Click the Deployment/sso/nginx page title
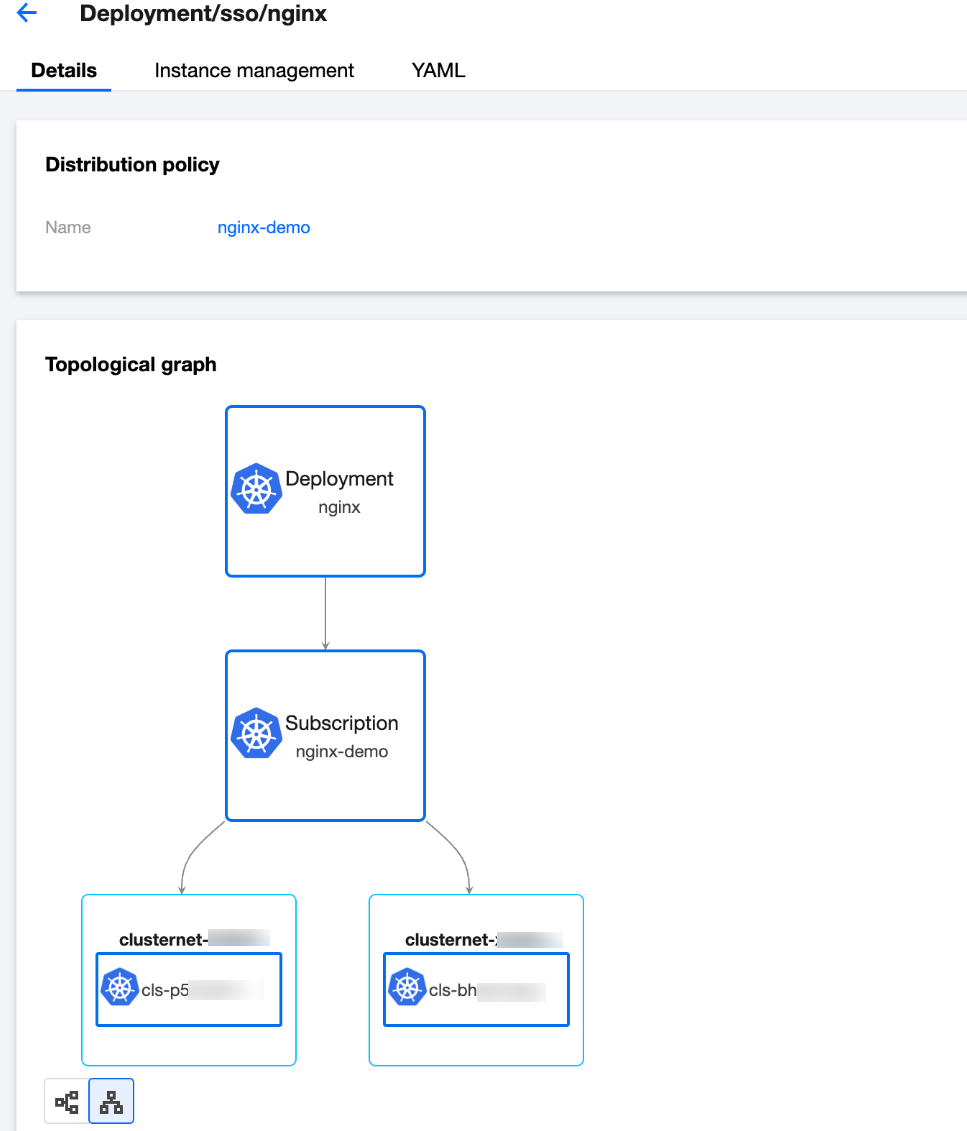 point(203,14)
